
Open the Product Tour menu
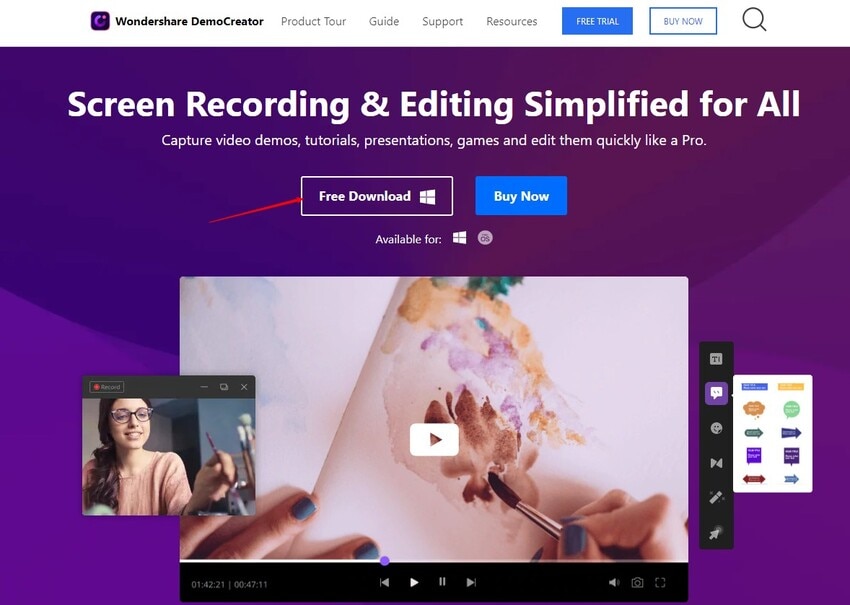(313, 21)
